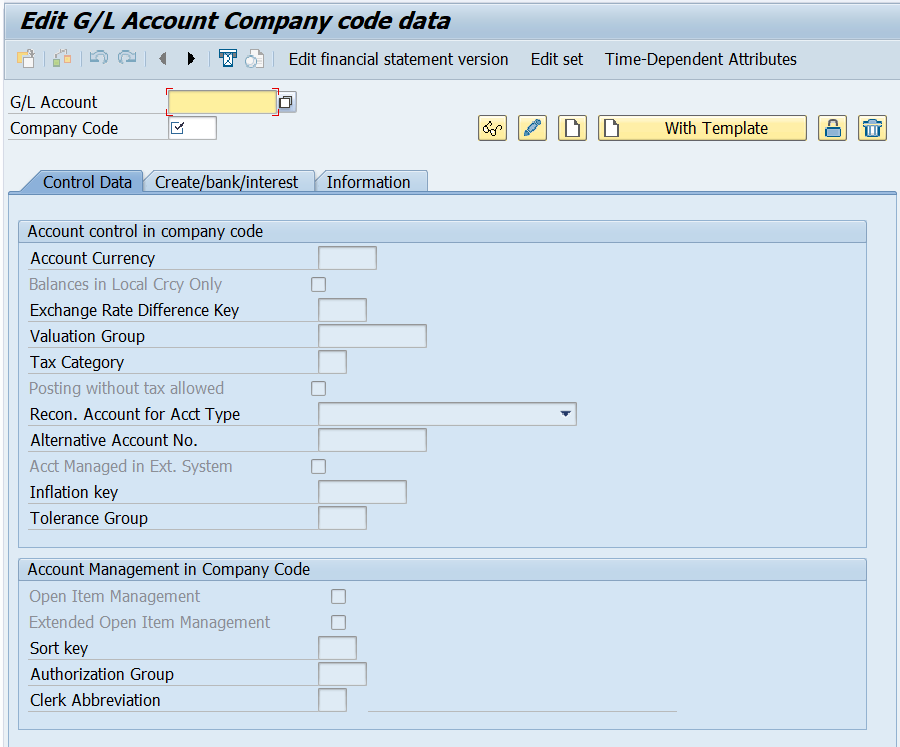This screenshot has width=900, height=747.
Task: Create account With Template
Action: [x=702, y=128]
